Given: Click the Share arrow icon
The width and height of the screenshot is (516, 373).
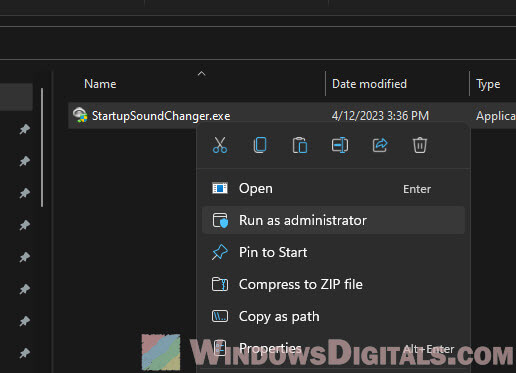Looking at the screenshot, I should pos(380,145).
